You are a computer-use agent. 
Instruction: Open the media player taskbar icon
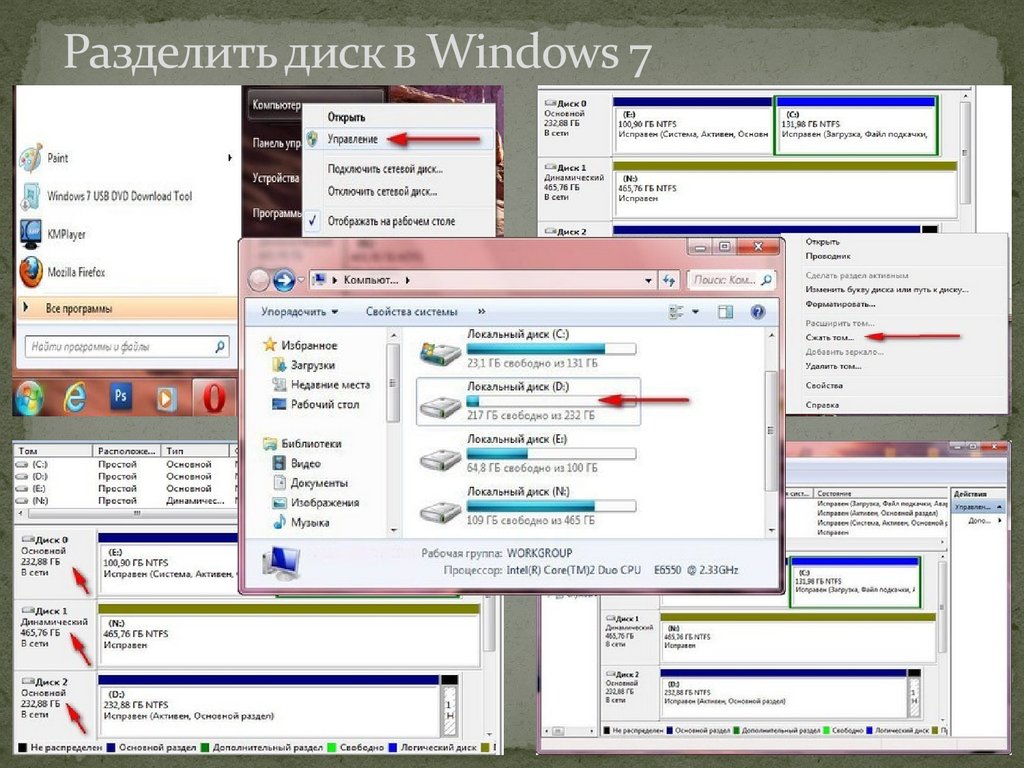tap(166, 398)
